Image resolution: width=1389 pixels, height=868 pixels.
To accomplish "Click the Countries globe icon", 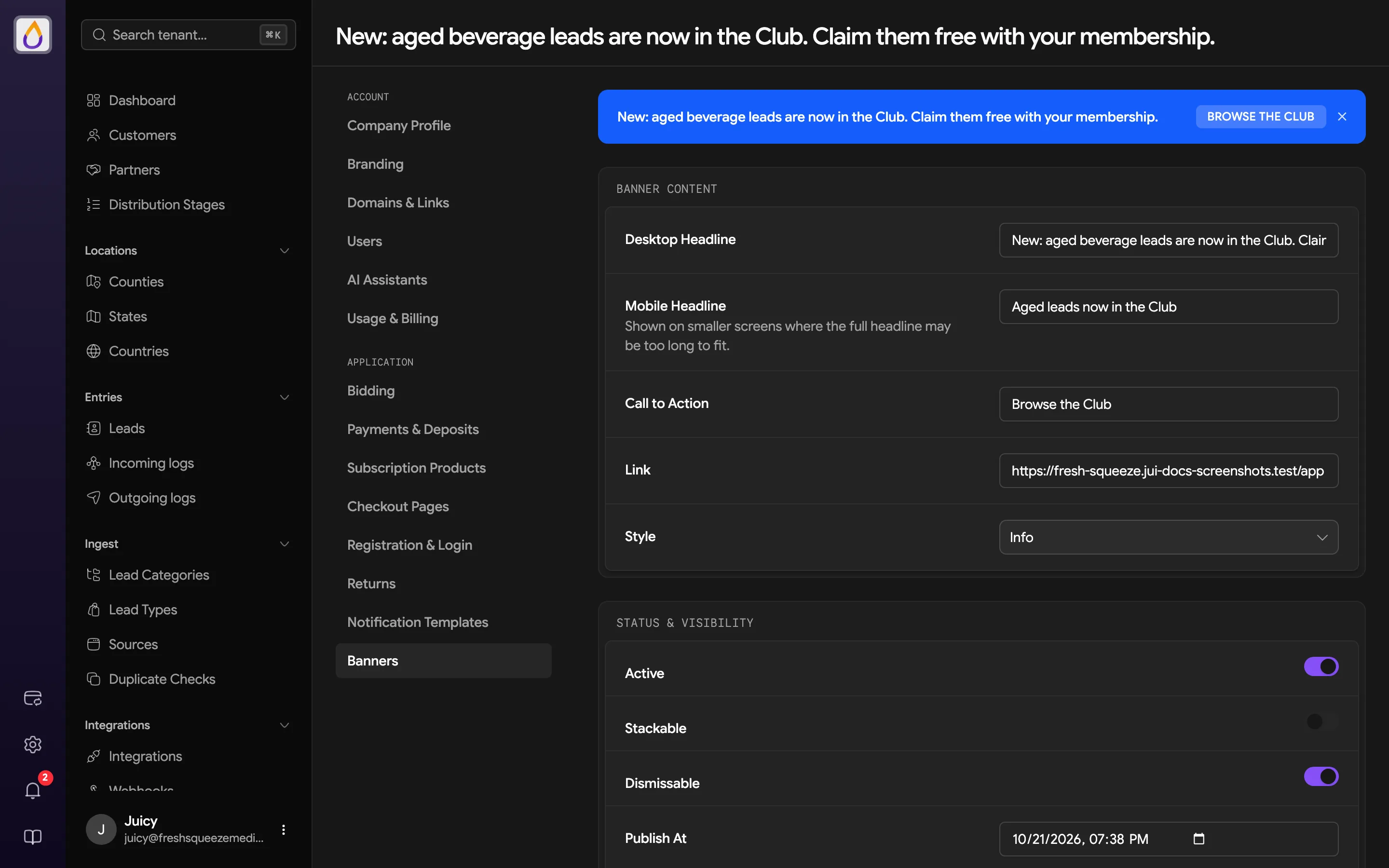I will (94, 351).
